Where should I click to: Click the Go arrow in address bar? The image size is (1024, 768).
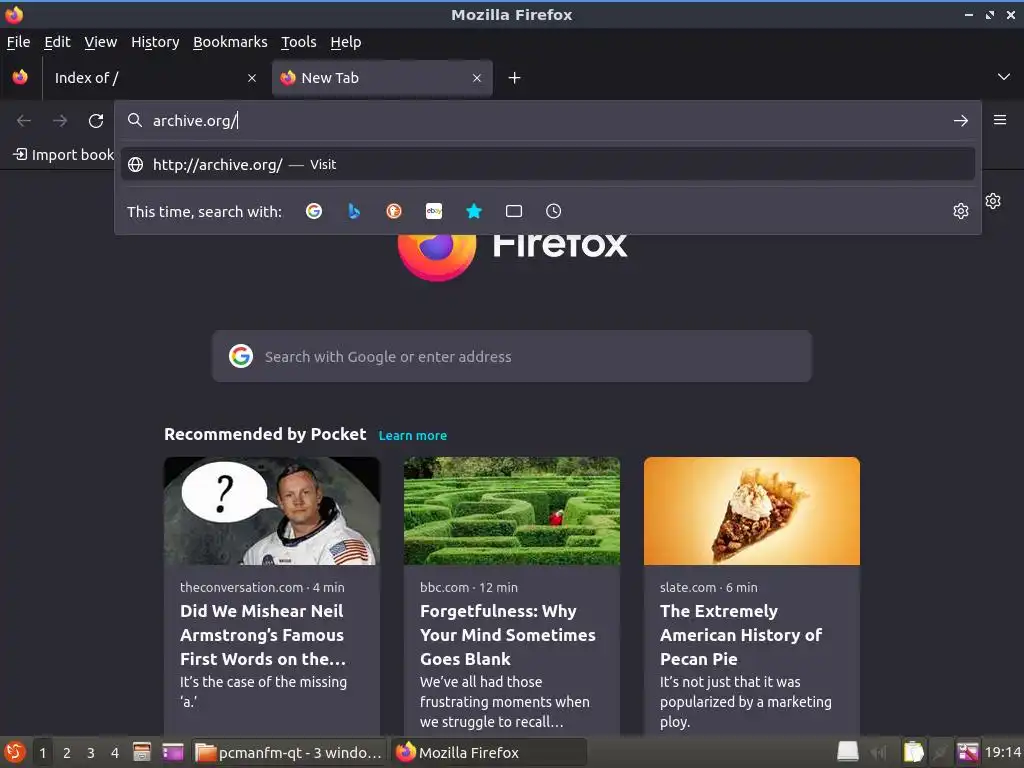click(x=961, y=121)
